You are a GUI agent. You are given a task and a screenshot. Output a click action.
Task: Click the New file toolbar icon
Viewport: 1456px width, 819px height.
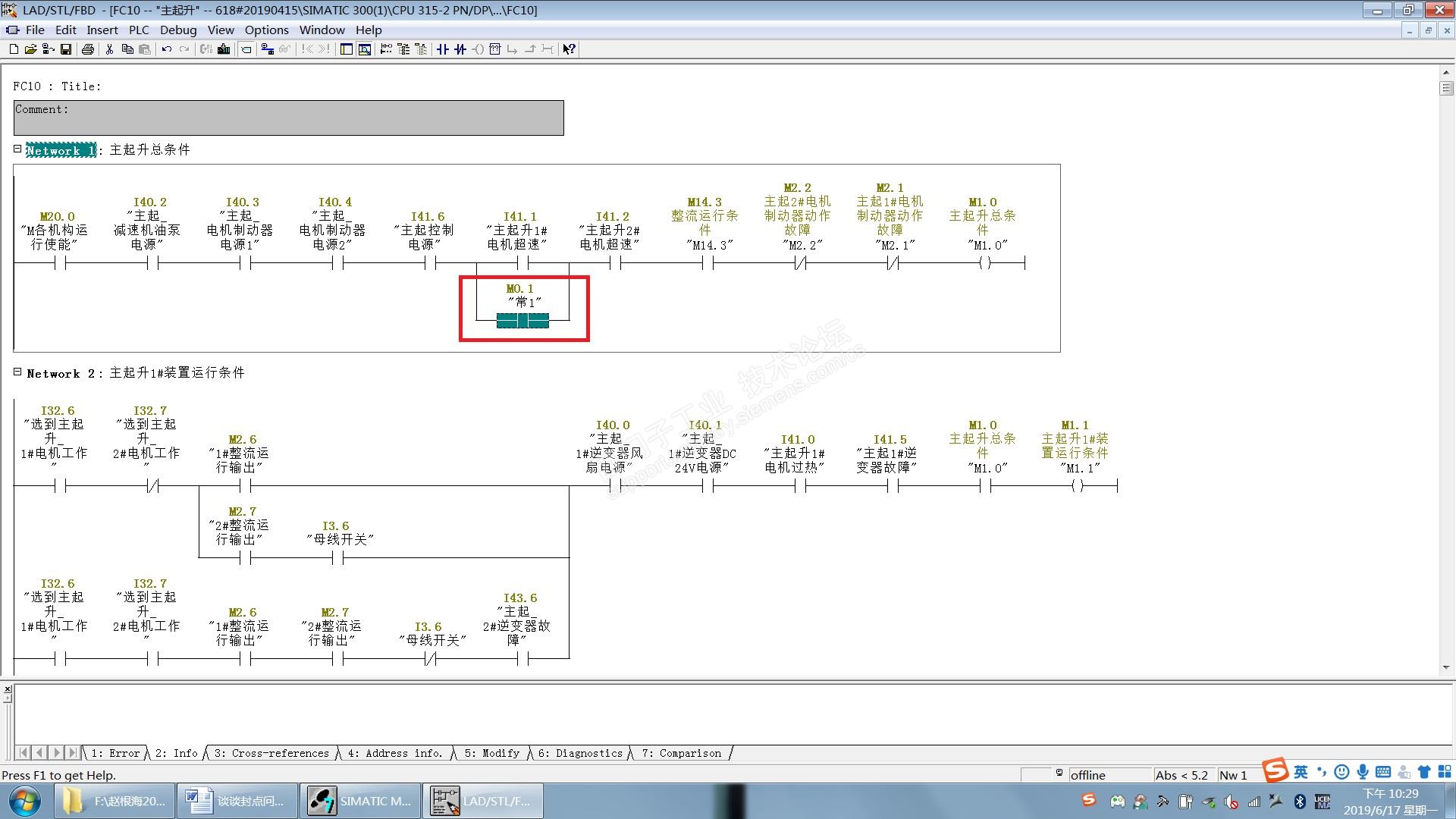[14, 49]
